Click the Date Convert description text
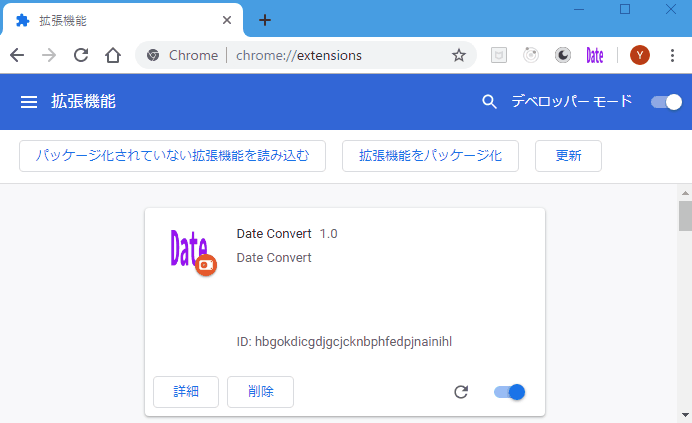The height and width of the screenshot is (423, 692). click(274, 257)
